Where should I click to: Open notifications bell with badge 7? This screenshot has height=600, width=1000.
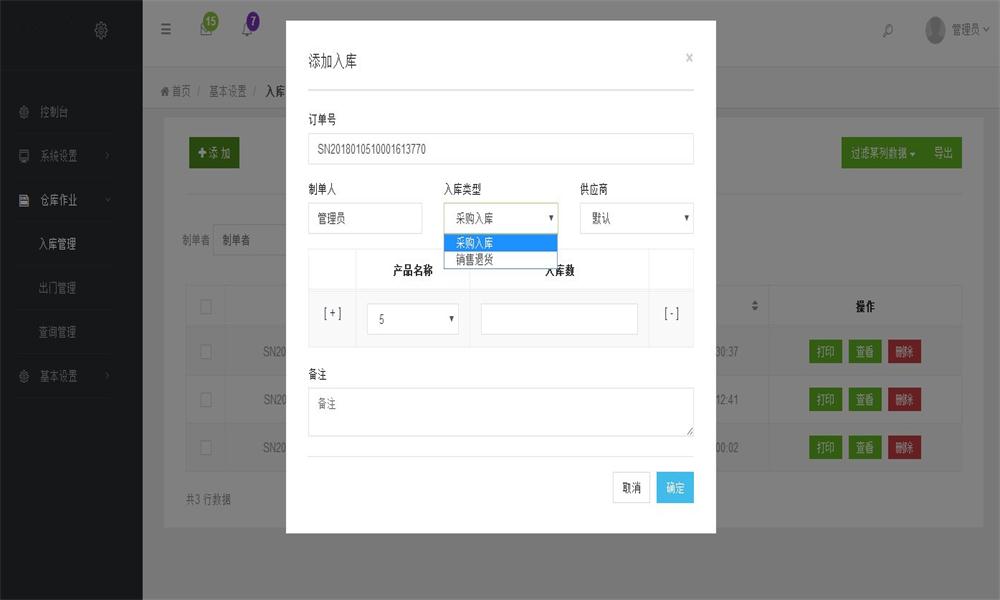(247, 29)
